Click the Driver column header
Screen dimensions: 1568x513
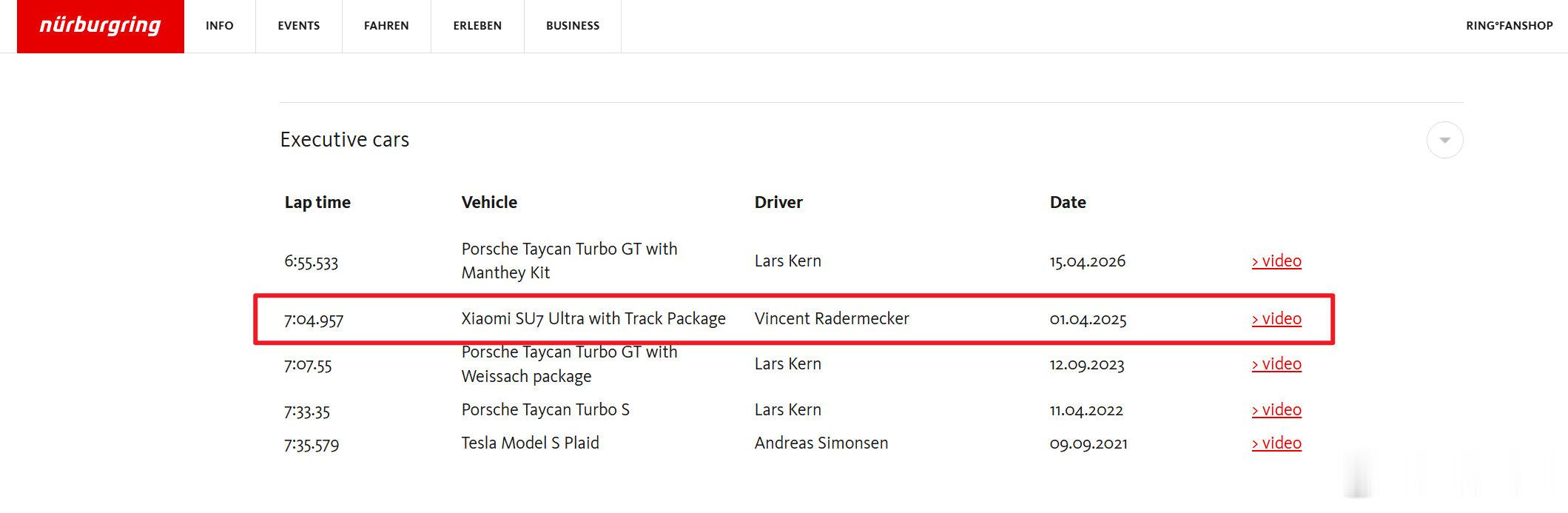click(778, 202)
